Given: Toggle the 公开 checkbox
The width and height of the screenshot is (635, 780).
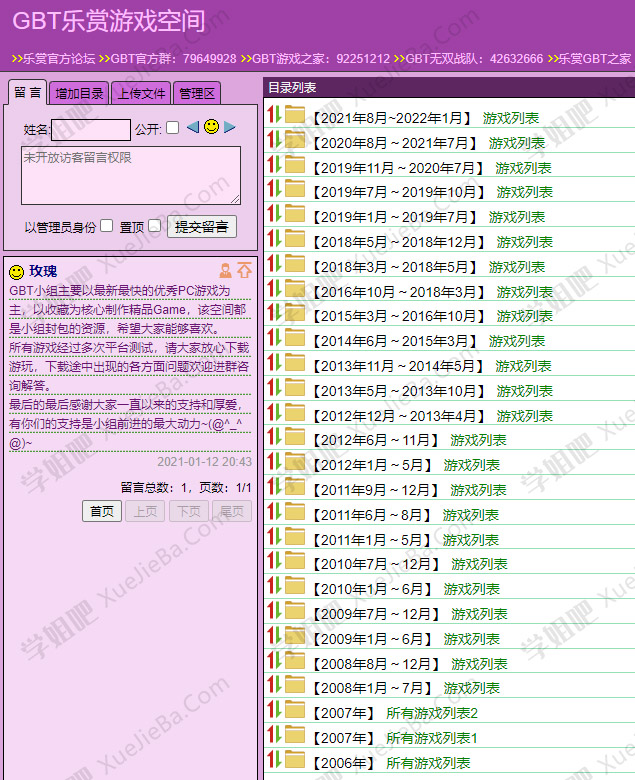Looking at the screenshot, I should (173, 128).
